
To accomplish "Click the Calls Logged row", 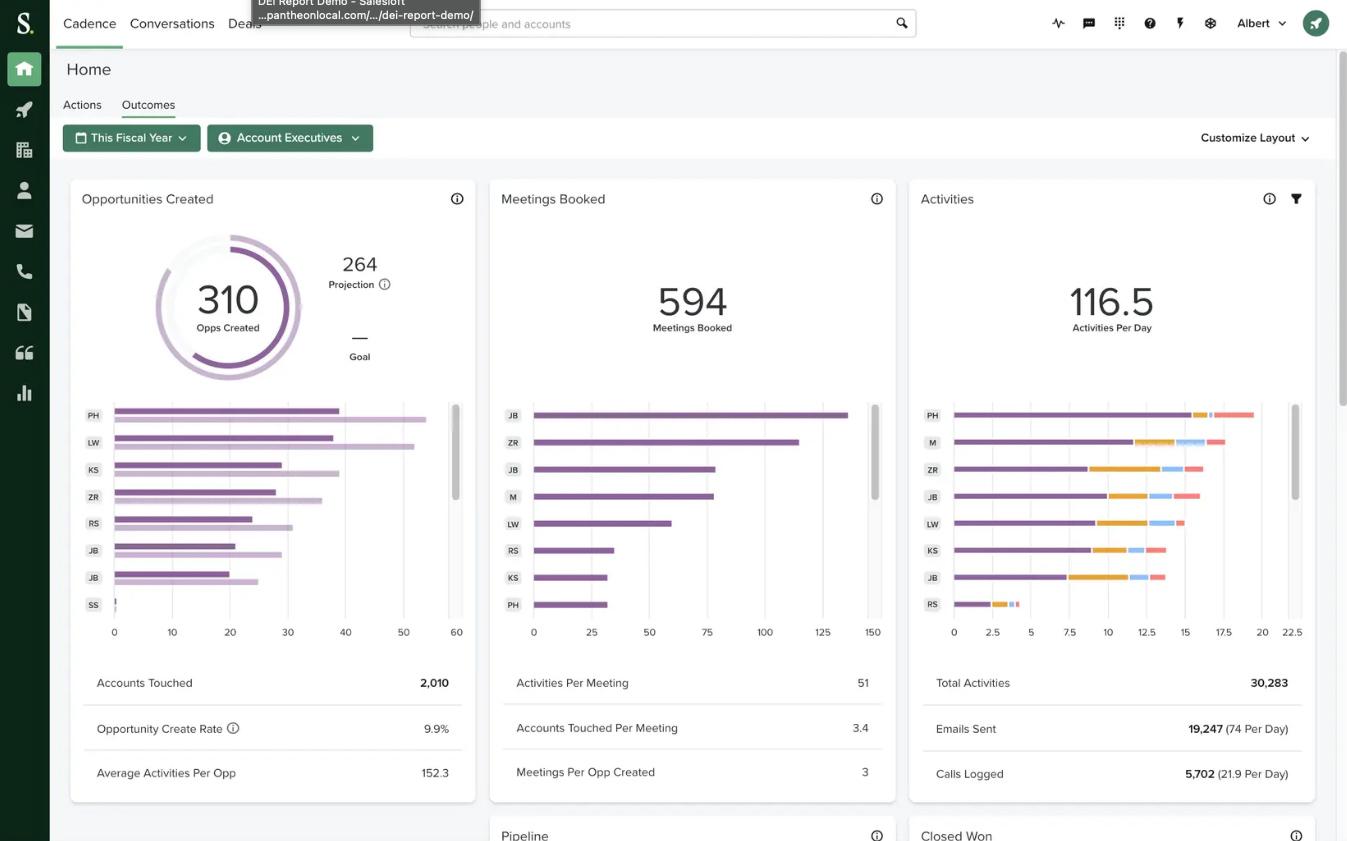I will coord(1112,774).
